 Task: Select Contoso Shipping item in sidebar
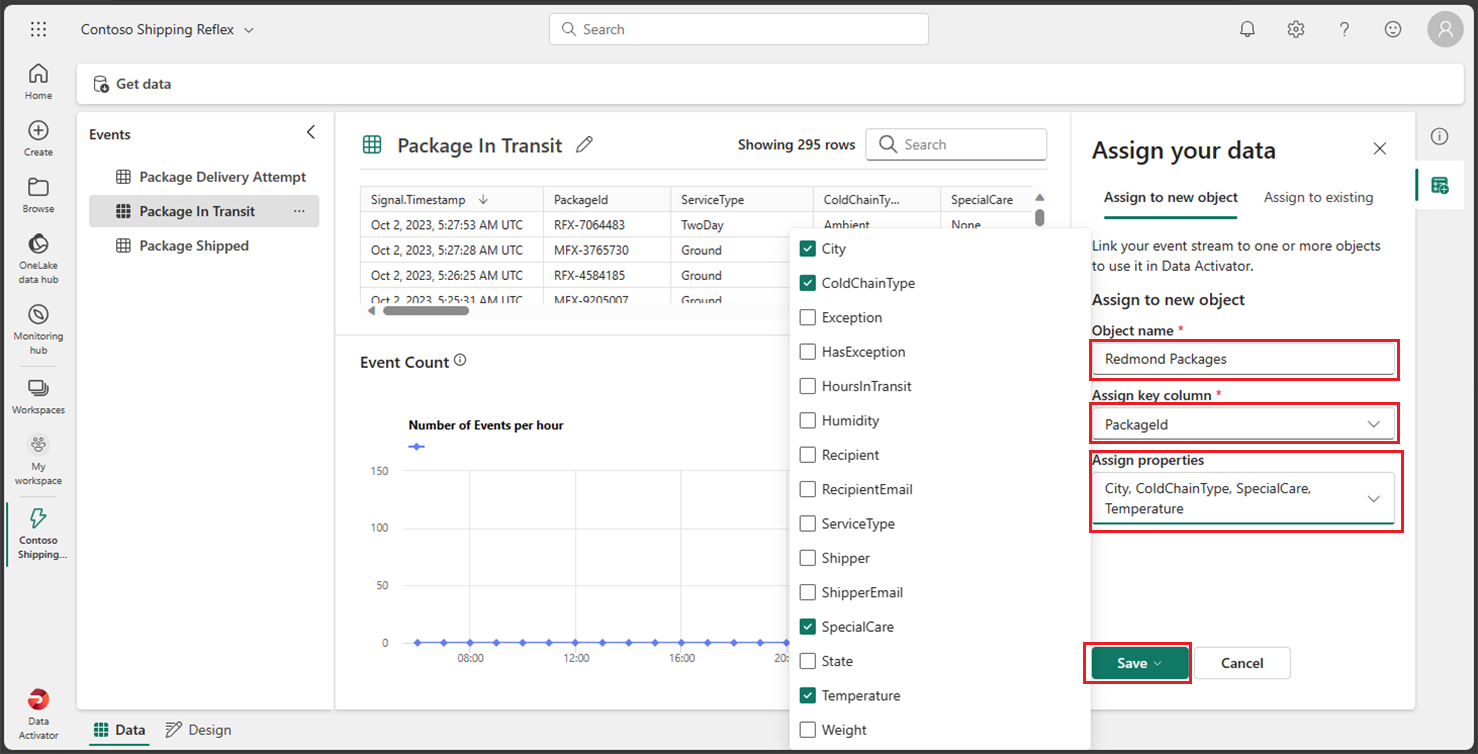(38, 533)
